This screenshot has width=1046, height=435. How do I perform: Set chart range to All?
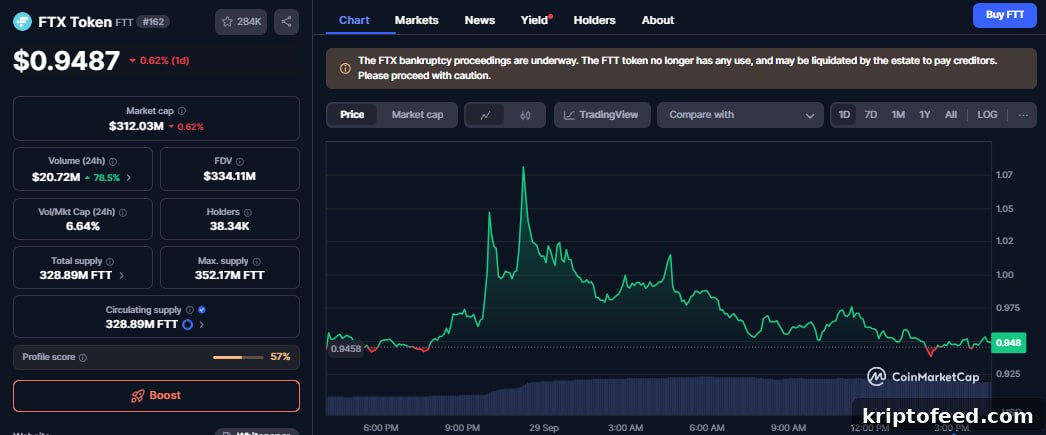click(951, 115)
